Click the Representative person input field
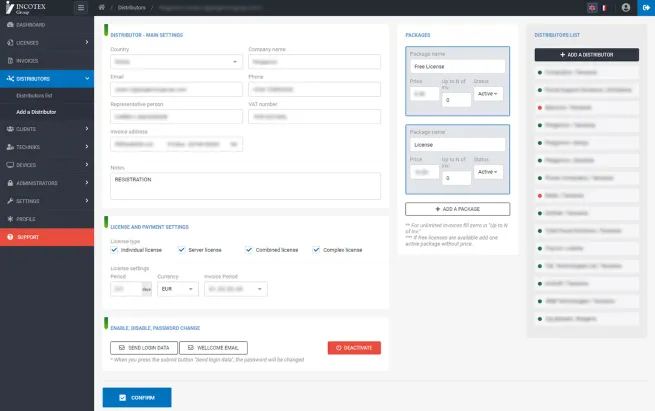Viewport: 655px width, 411px height. pos(176,117)
